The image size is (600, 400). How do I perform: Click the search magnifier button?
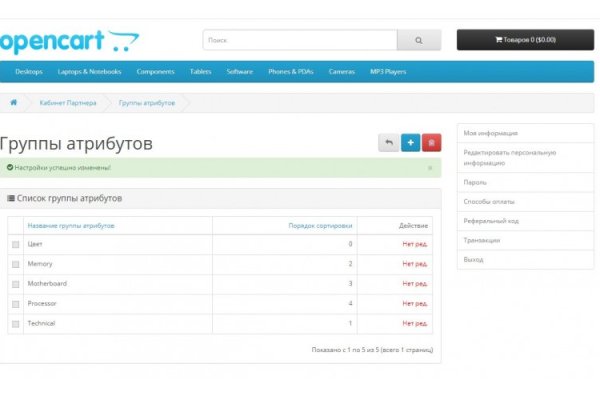(418, 40)
